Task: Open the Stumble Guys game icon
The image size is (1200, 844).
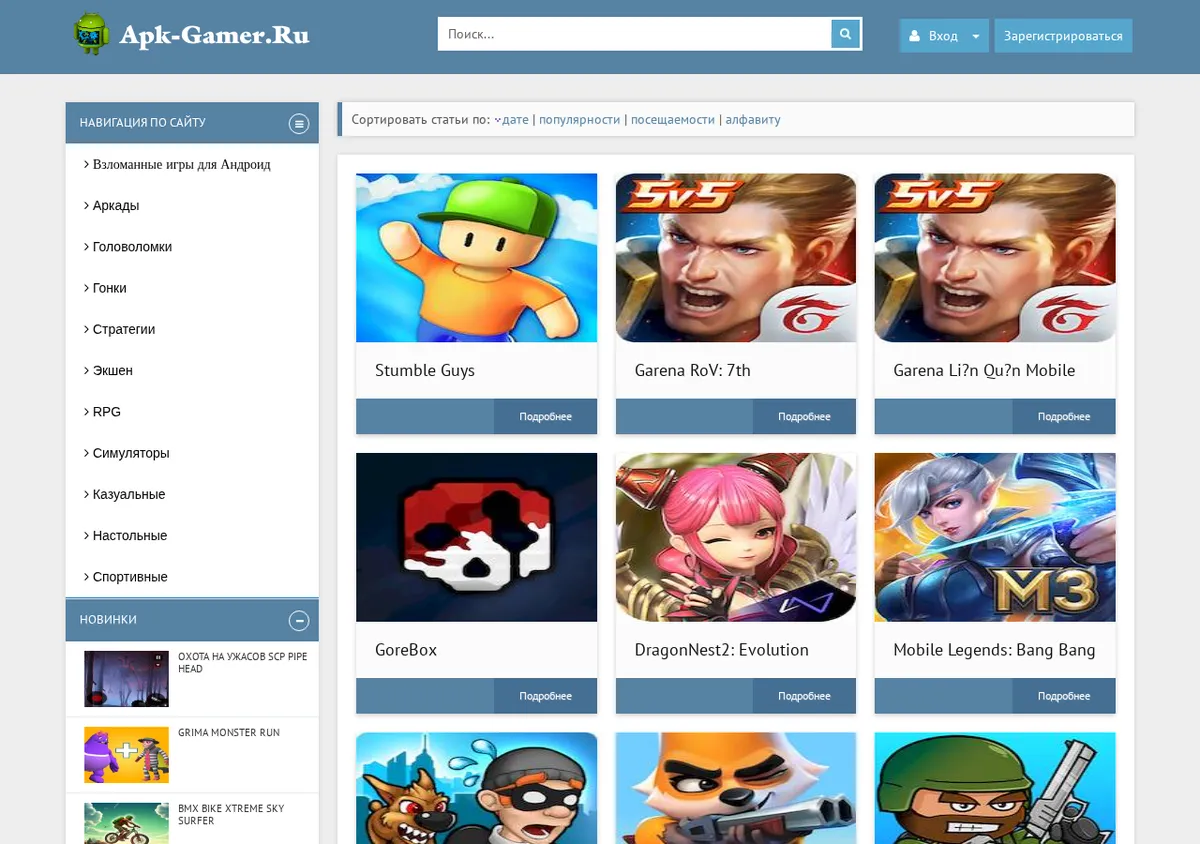Action: [476, 258]
